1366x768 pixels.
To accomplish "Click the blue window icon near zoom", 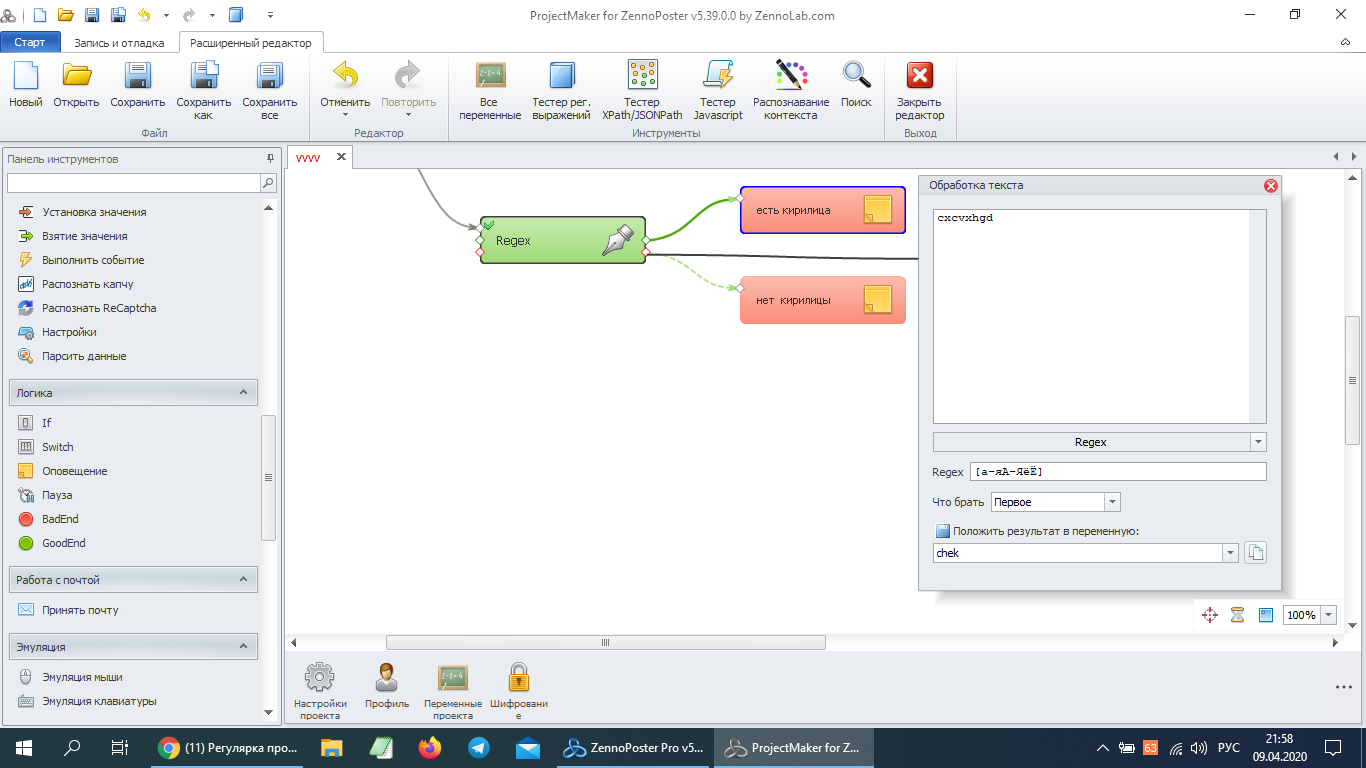I will coord(1266,615).
